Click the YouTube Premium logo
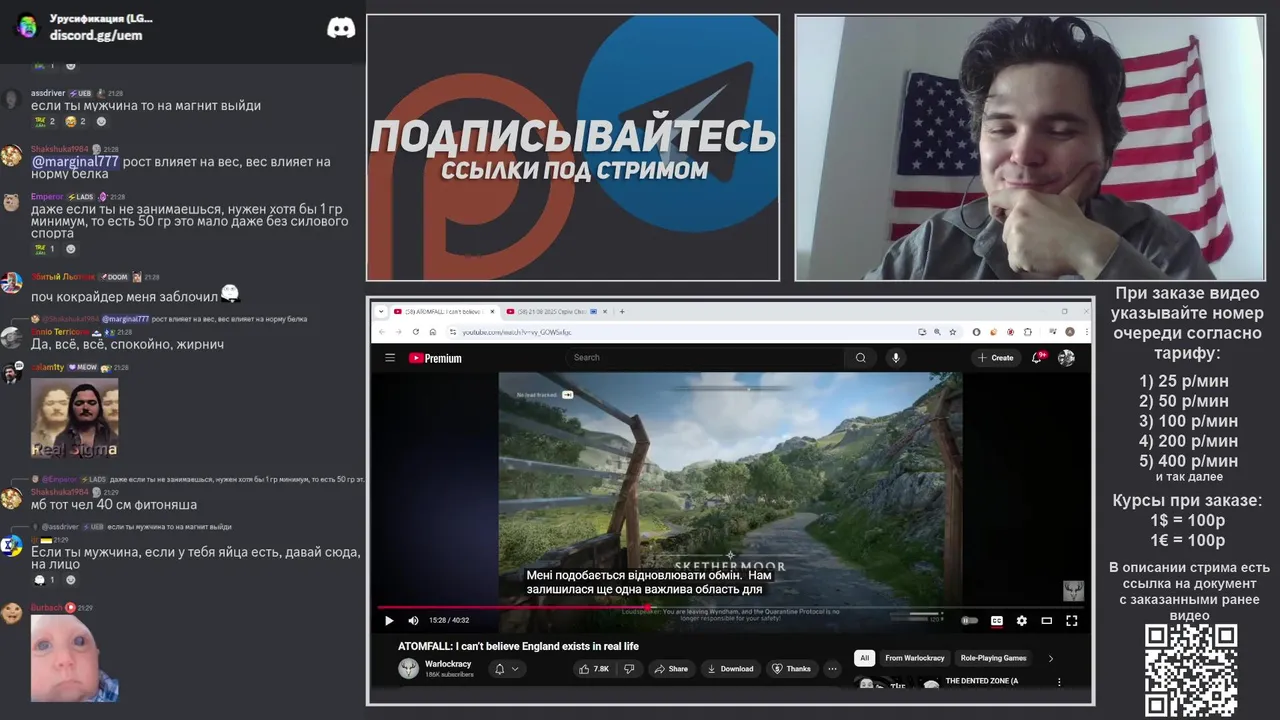This screenshot has width=1280, height=720. pos(435,358)
